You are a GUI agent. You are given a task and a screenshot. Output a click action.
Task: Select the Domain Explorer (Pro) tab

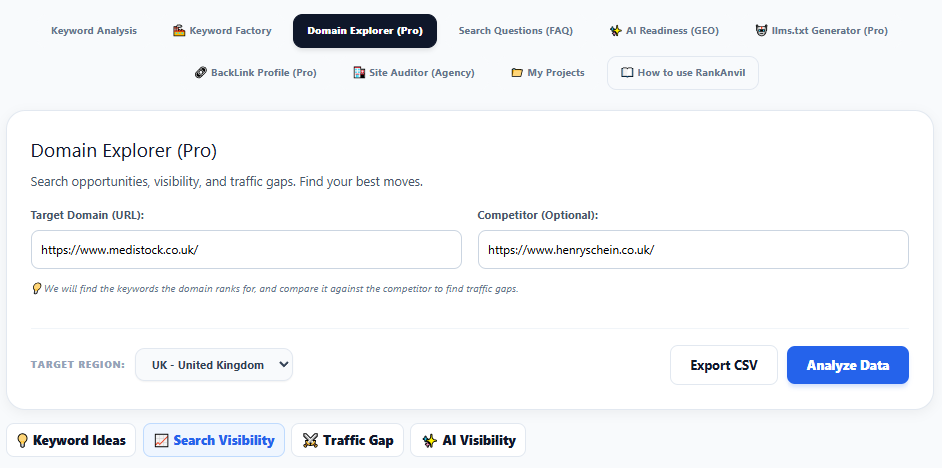point(365,31)
